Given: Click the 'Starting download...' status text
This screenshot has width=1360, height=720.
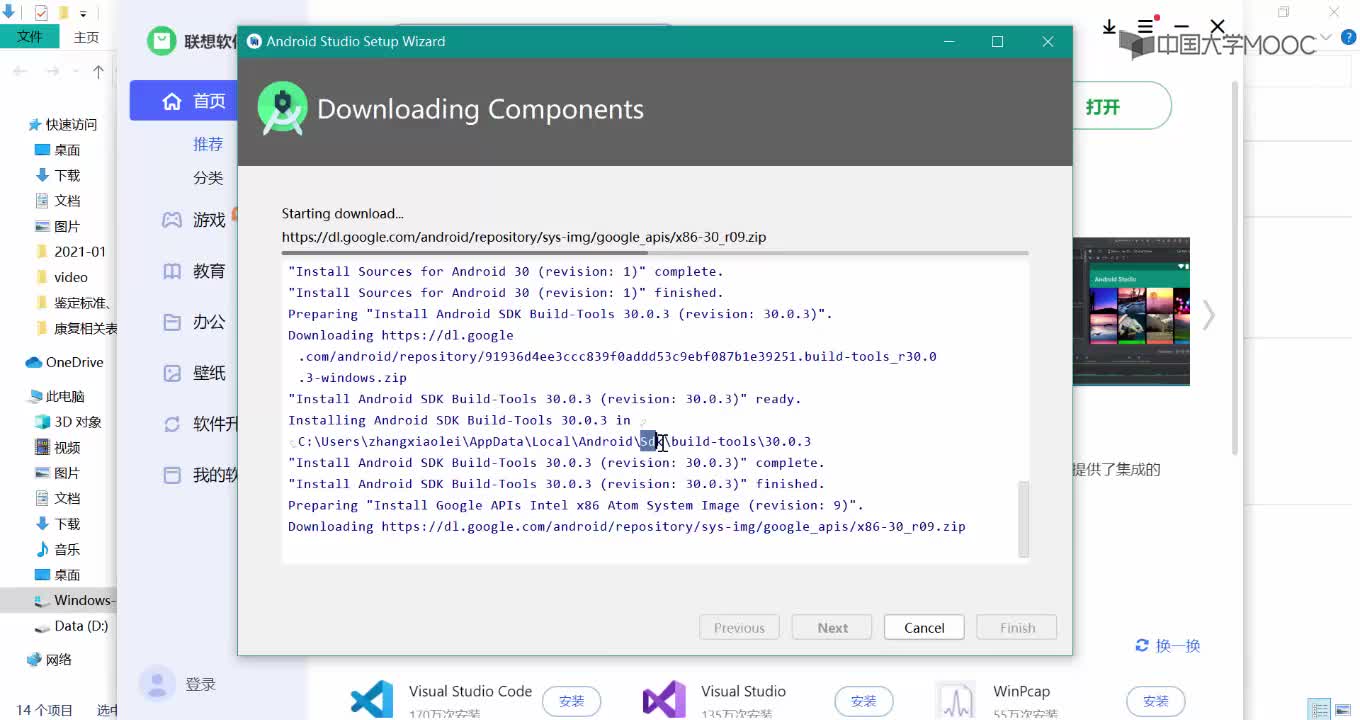Looking at the screenshot, I should point(342,213).
